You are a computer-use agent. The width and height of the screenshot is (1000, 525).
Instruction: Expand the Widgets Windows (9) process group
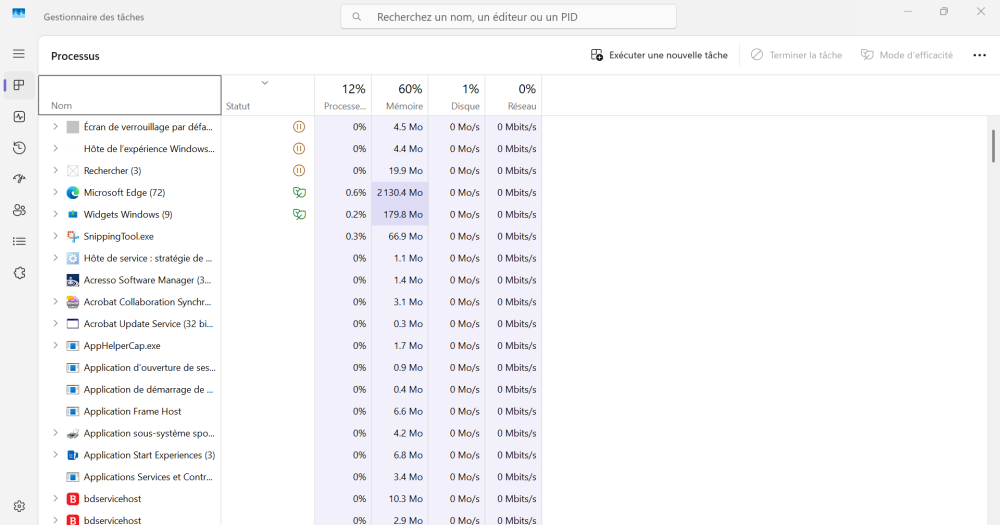55,214
